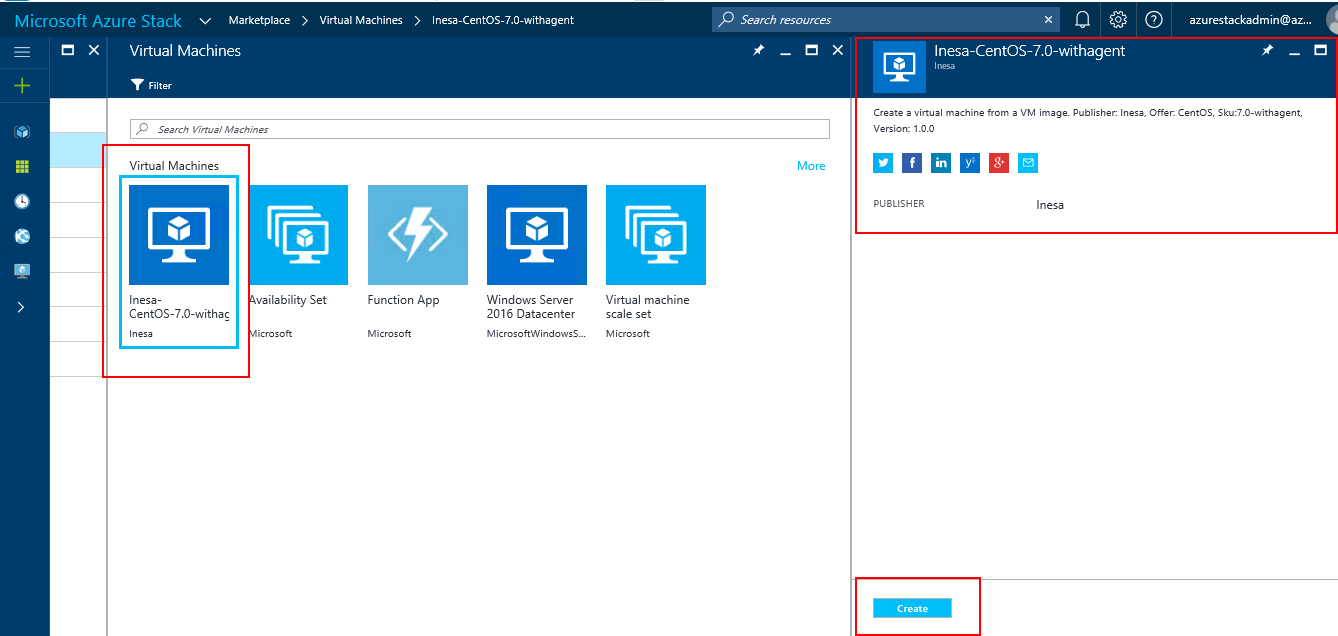1338x636 pixels.
Task: Click Filter in the Virtual Machines blade
Action: (152, 85)
